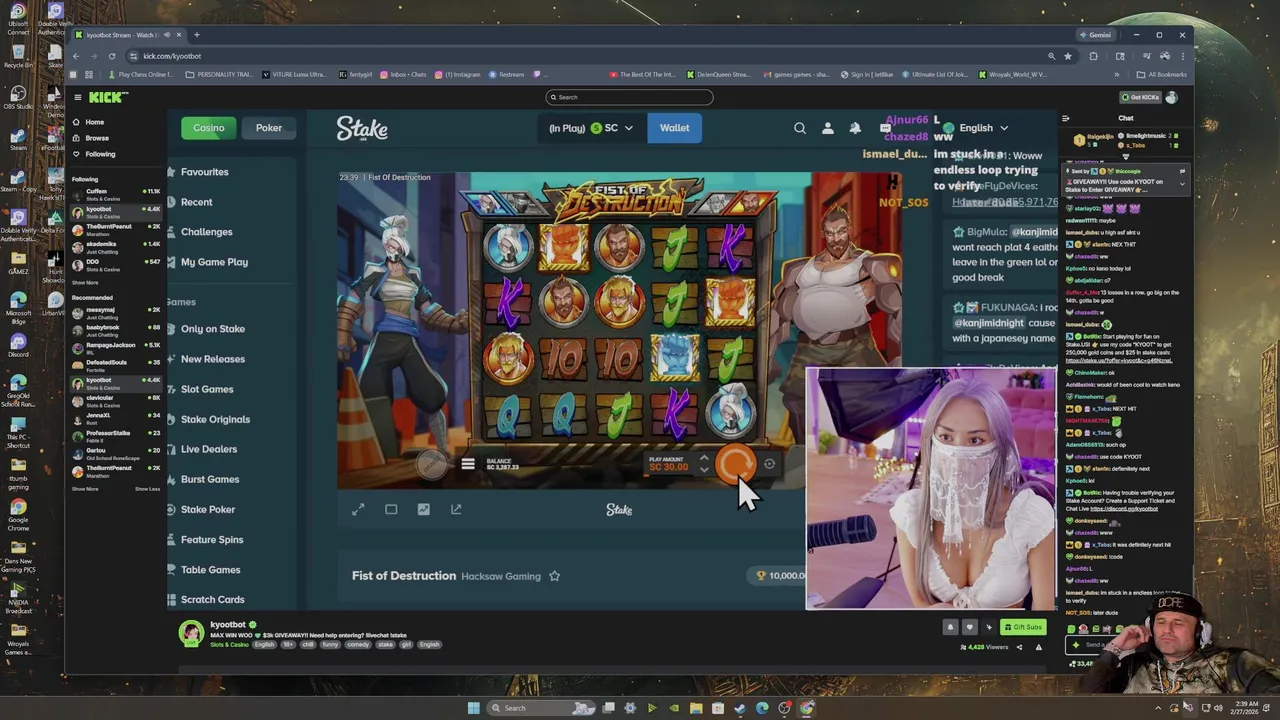
Task: Click the Gift Subs button
Action: click(1023, 627)
